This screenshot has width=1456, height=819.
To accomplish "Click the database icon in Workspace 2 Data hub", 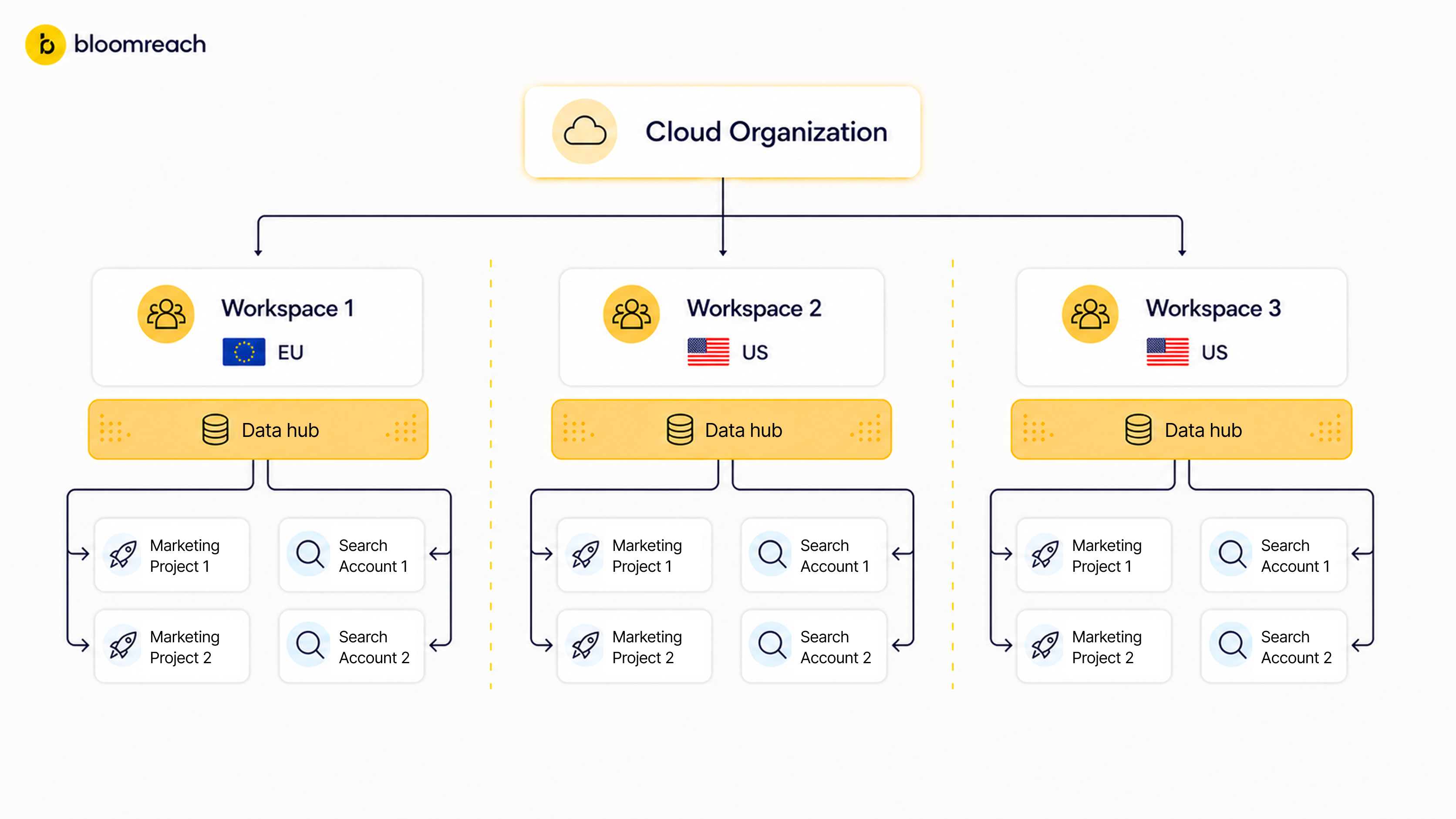I will pos(679,430).
